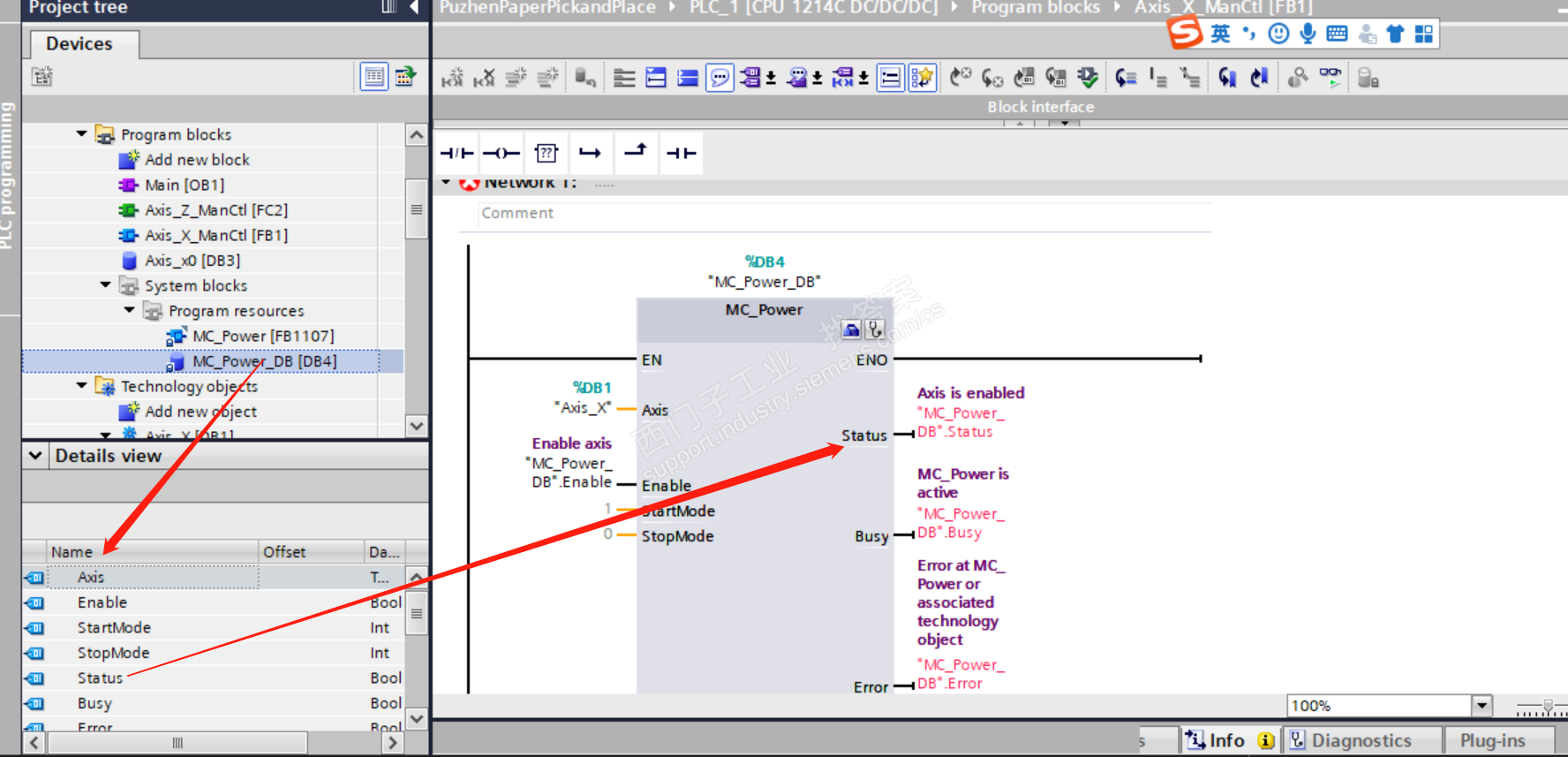Select PLC_1 CPU 1214C in breadcrumb
The image size is (1568, 757).
point(813,8)
